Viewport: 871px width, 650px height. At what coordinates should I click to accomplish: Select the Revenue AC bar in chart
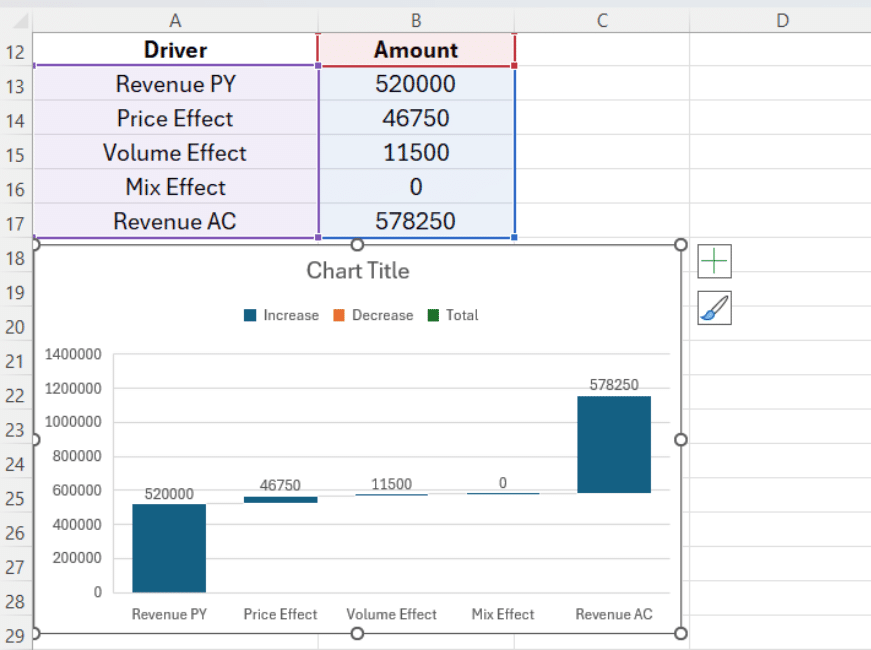[x=614, y=444]
